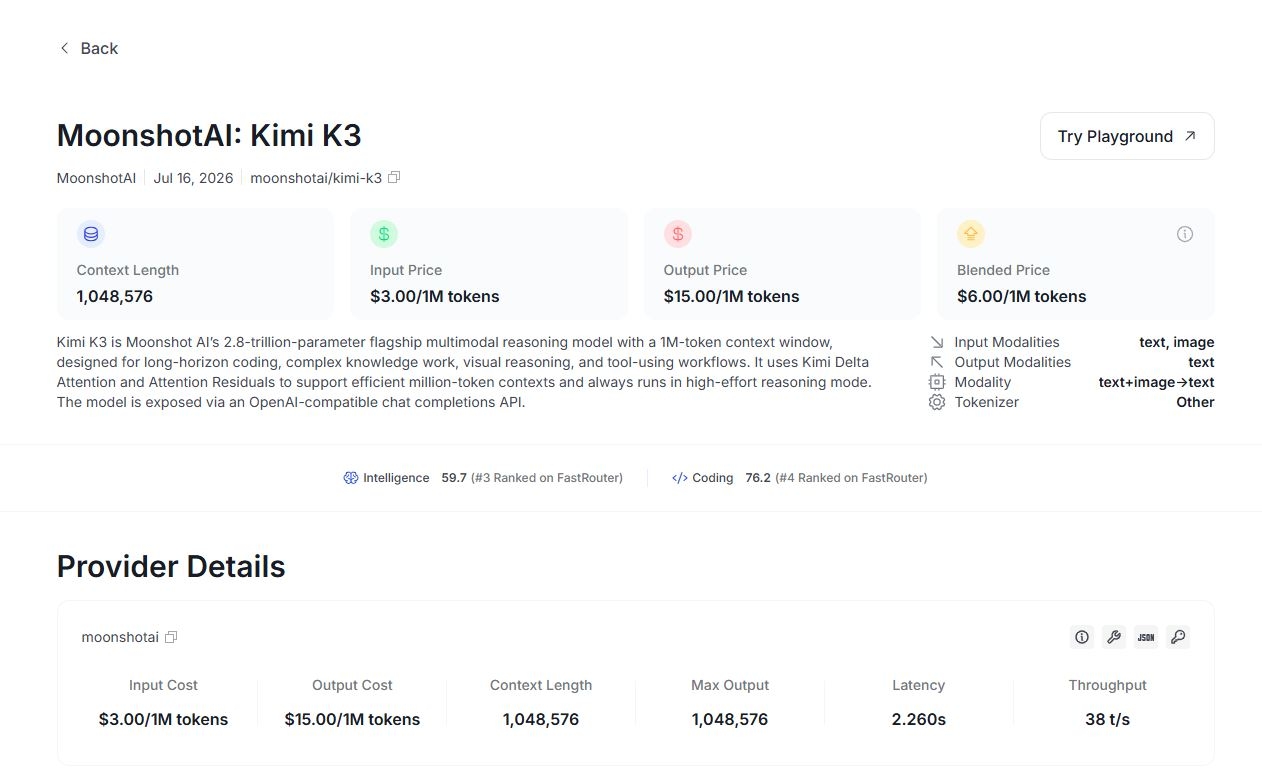
Task: Click the Jul 16, 2026 date
Action: coord(193,178)
